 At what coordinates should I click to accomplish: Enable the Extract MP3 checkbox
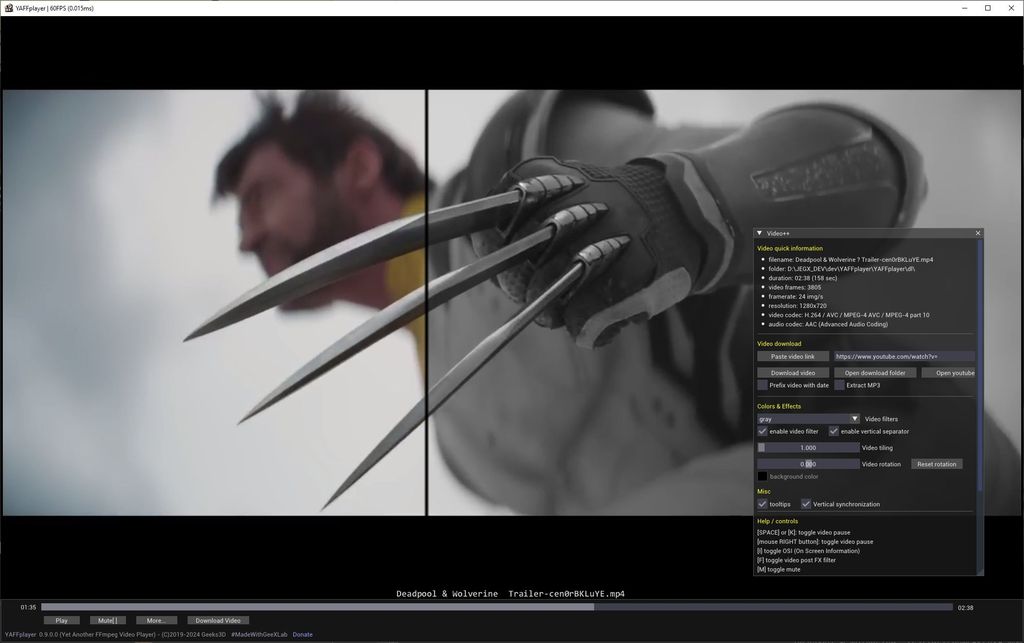(x=840, y=385)
